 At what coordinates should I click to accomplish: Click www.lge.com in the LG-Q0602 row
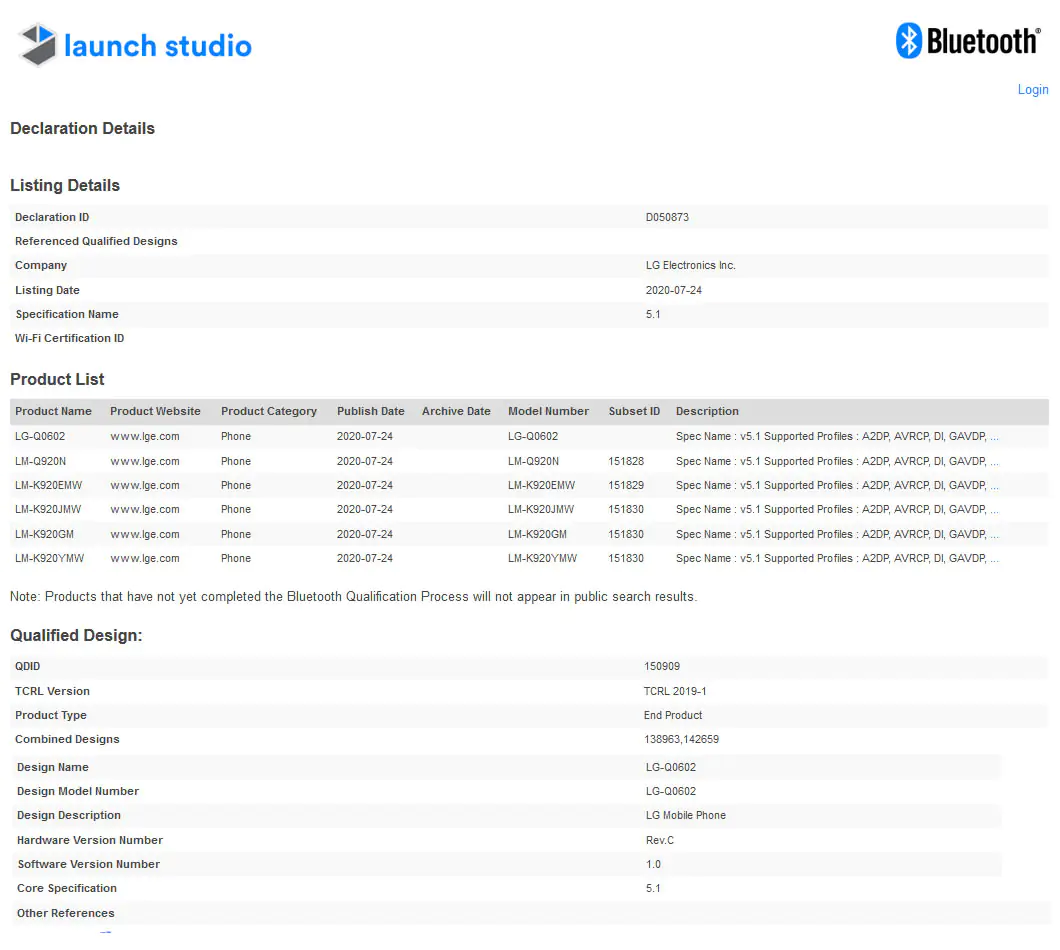(145, 437)
